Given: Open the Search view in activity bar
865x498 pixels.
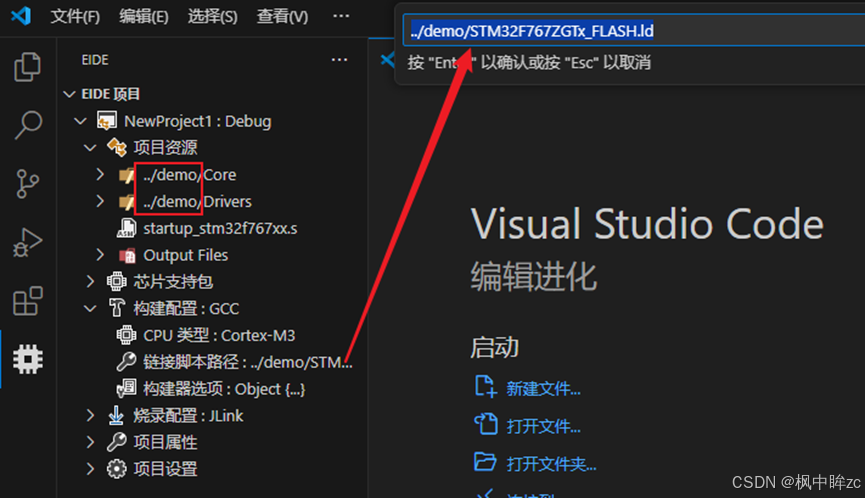Looking at the screenshot, I should pyautogui.click(x=28, y=125).
